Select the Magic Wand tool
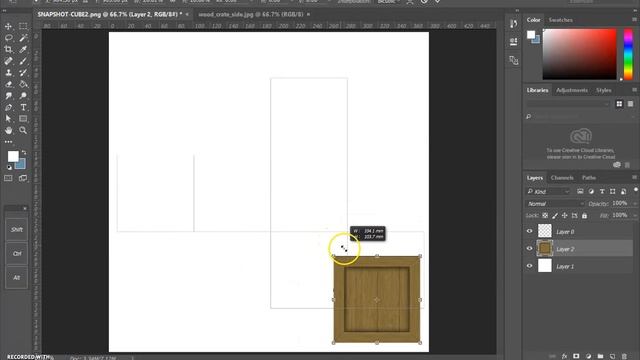 coord(23,38)
